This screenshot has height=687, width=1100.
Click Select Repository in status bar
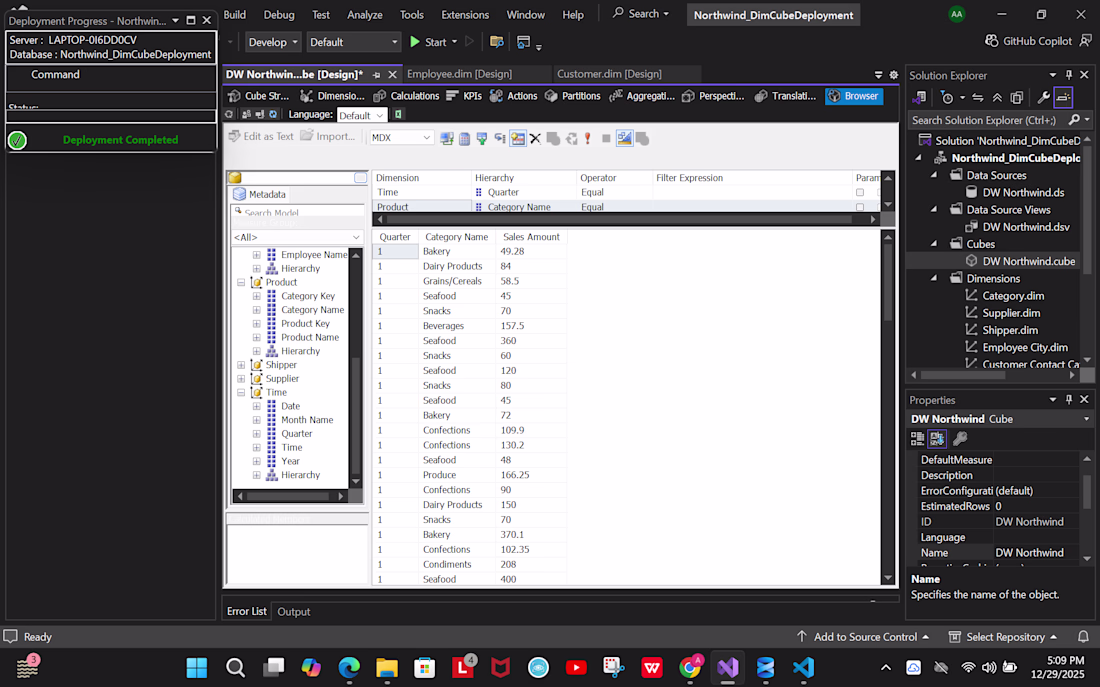pyautogui.click(x=1002, y=636)
